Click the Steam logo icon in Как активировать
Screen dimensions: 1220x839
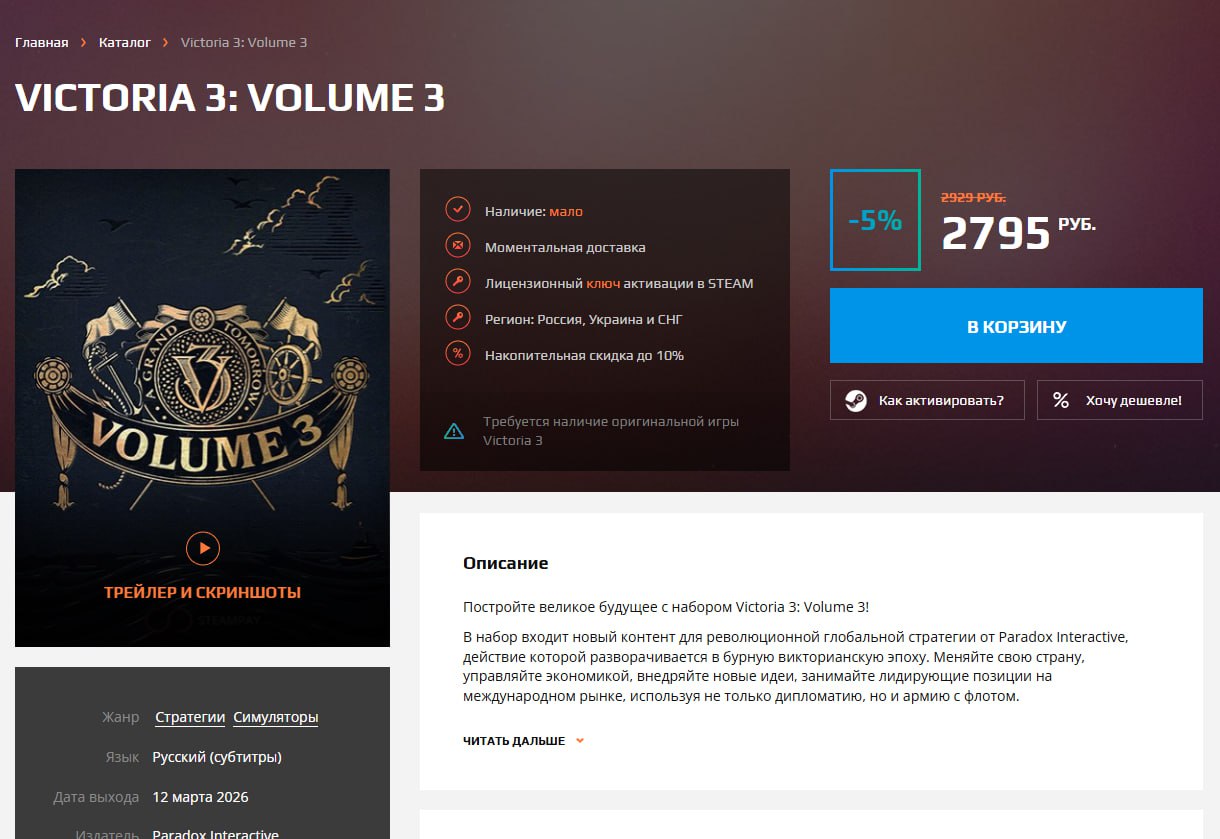tap(855, 400)
